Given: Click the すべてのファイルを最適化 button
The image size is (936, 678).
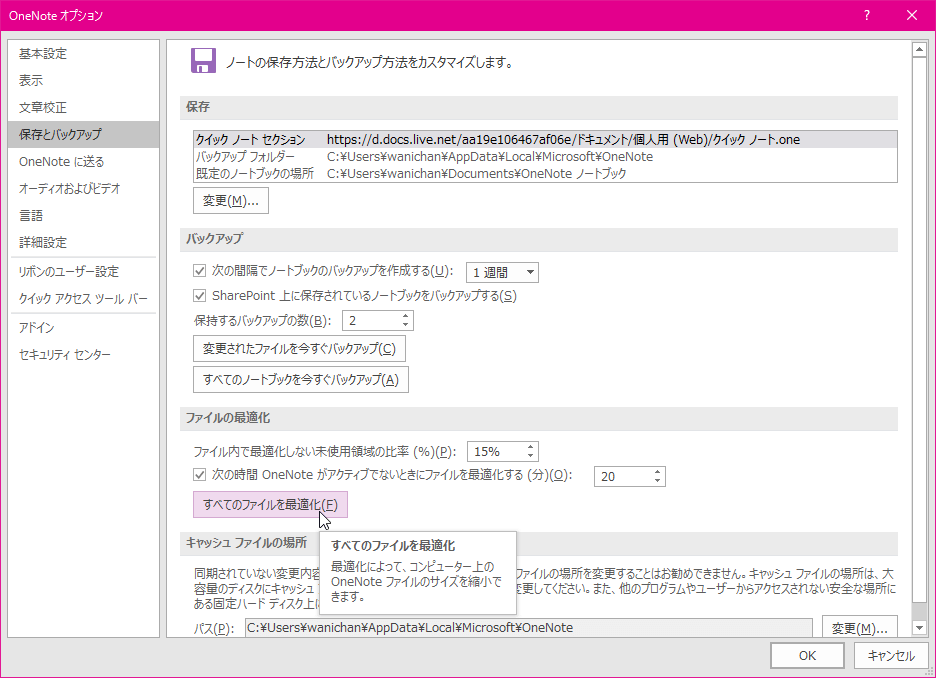Looking at the screenshot, I should pos(270,505).
